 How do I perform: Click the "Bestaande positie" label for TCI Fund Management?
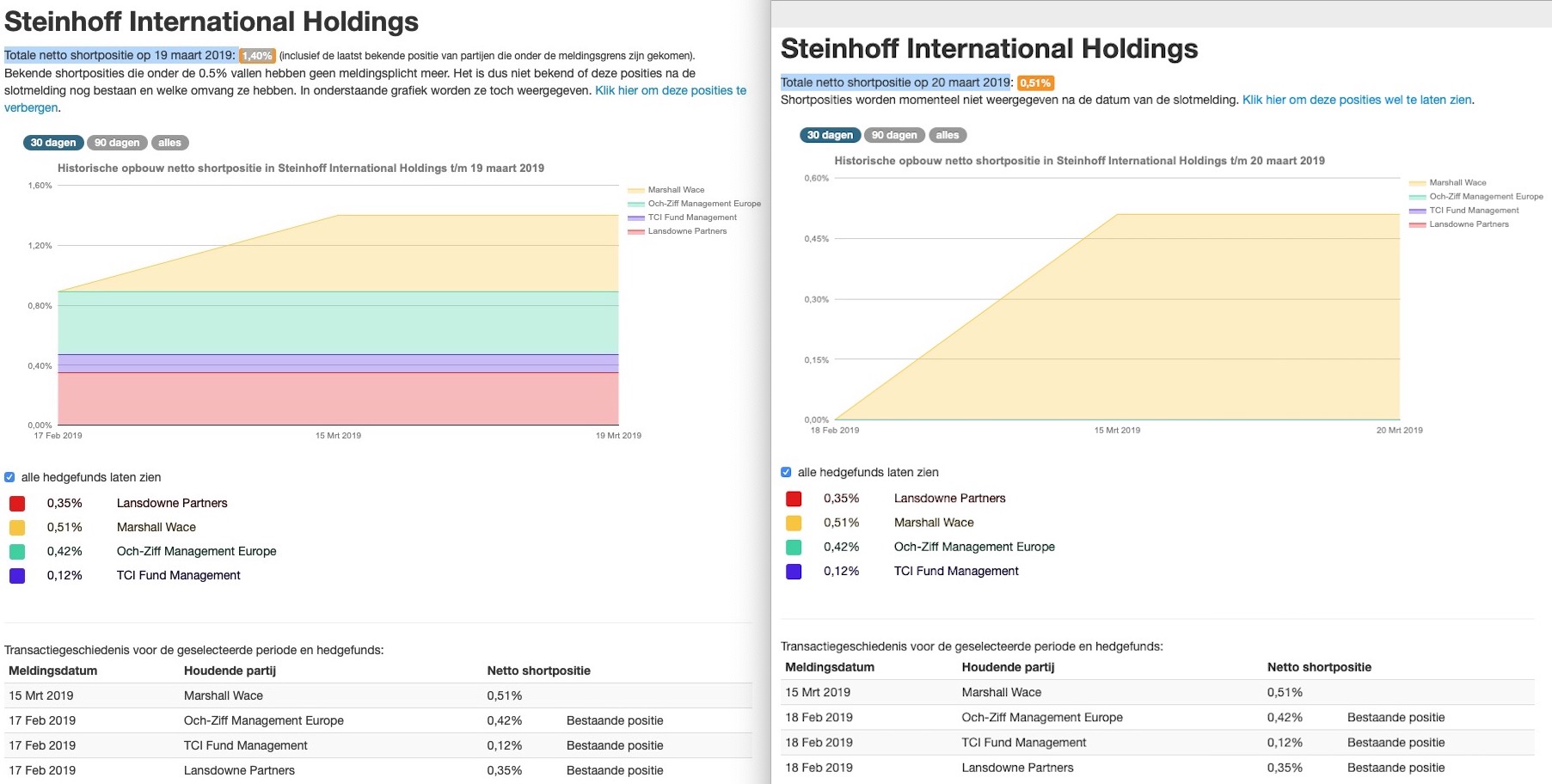tap(614, 744)
